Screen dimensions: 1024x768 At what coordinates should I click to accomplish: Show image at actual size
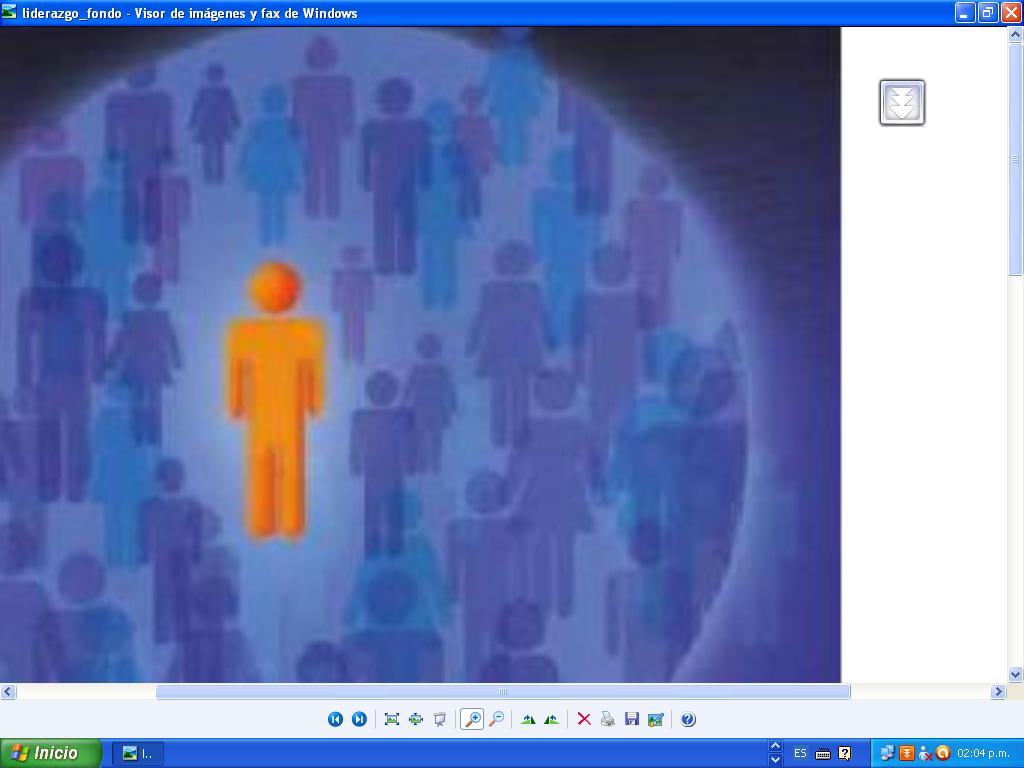tap(416, 719)
